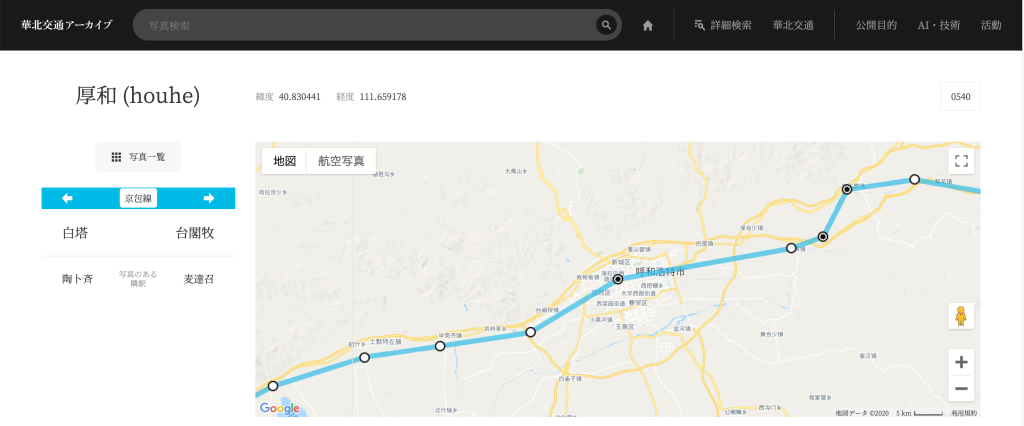Zoom out on the map

(961, 388)
